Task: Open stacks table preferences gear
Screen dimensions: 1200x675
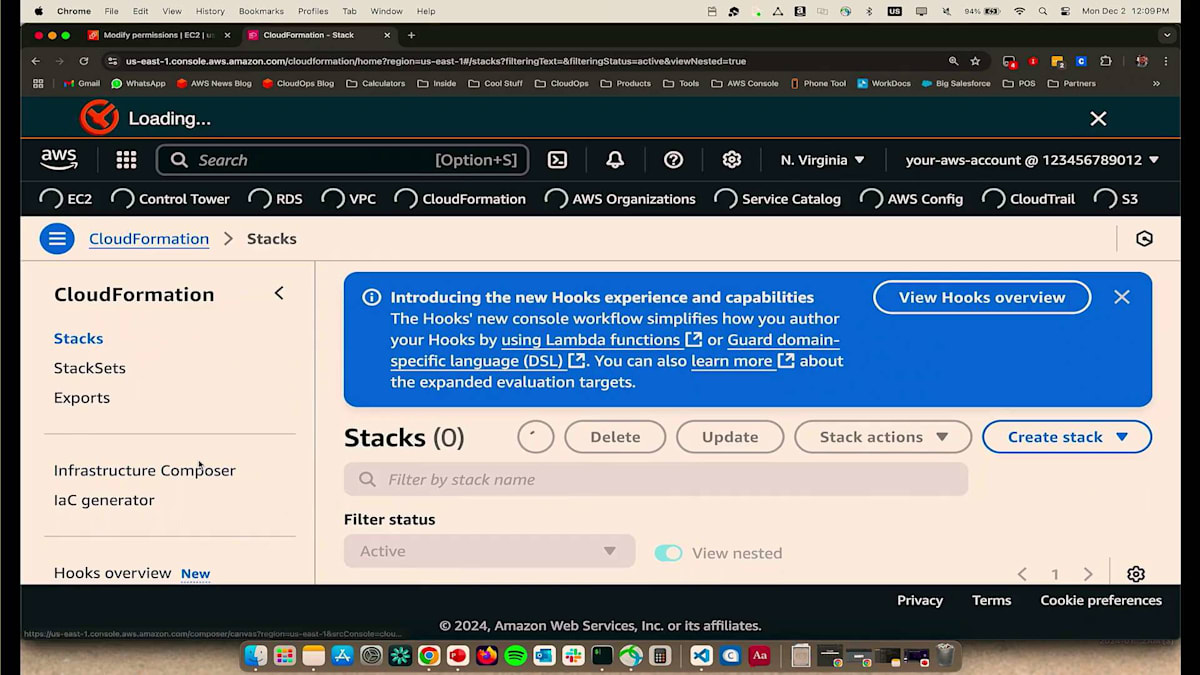Action: 1136,574
